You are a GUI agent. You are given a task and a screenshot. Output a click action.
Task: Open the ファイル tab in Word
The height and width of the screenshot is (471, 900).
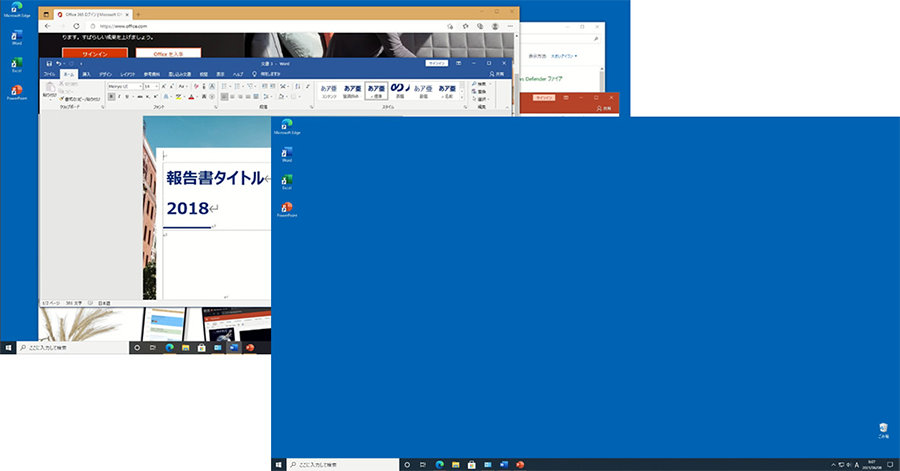49,74
